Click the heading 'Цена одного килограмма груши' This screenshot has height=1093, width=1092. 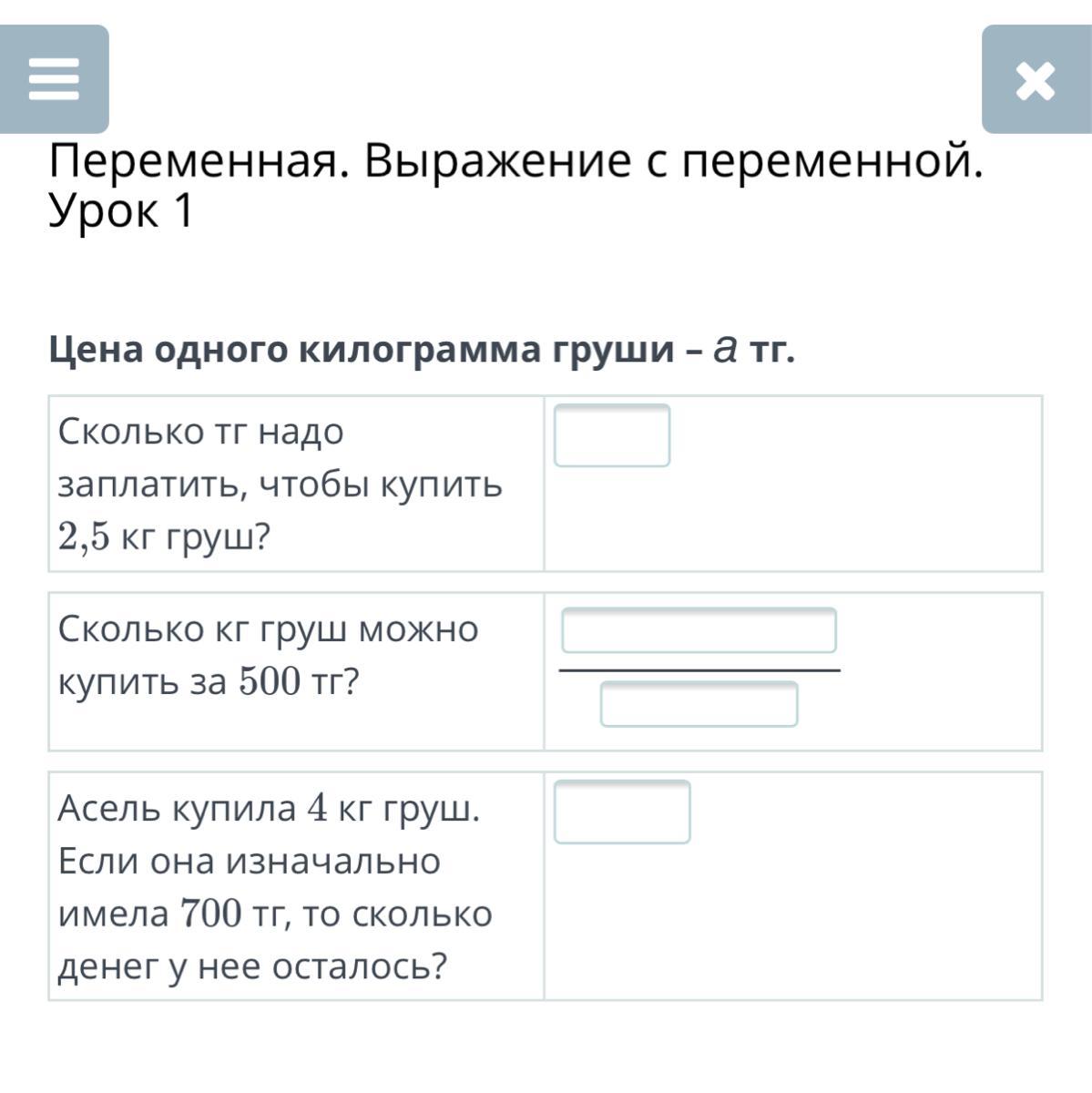(362, 349)
